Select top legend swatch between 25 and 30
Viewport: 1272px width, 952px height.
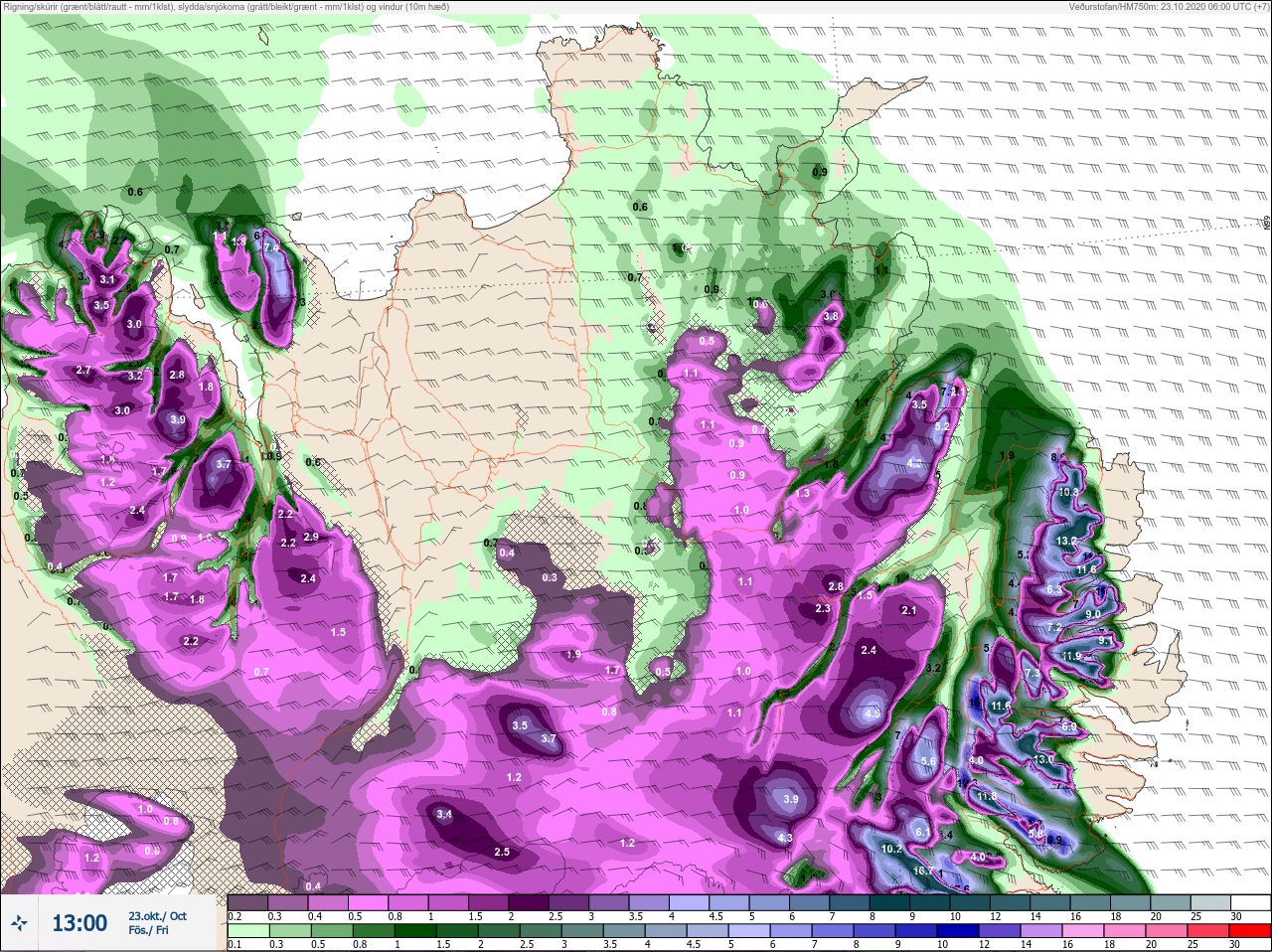coord(1210,902)
